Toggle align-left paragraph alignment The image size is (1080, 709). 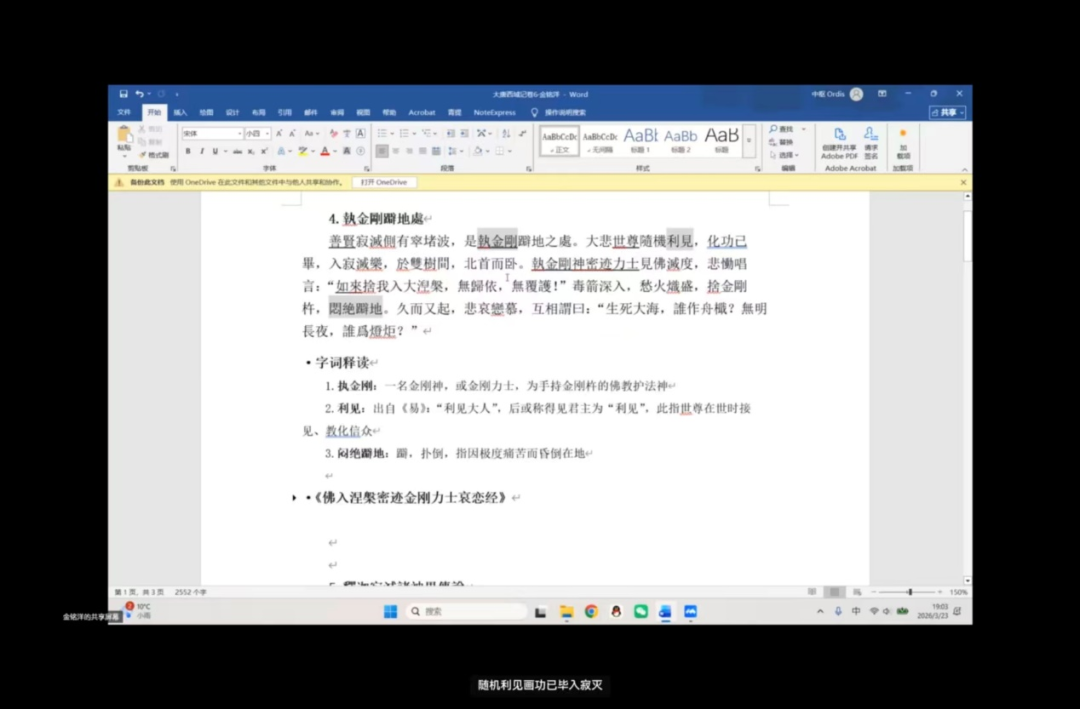(382, 151)
